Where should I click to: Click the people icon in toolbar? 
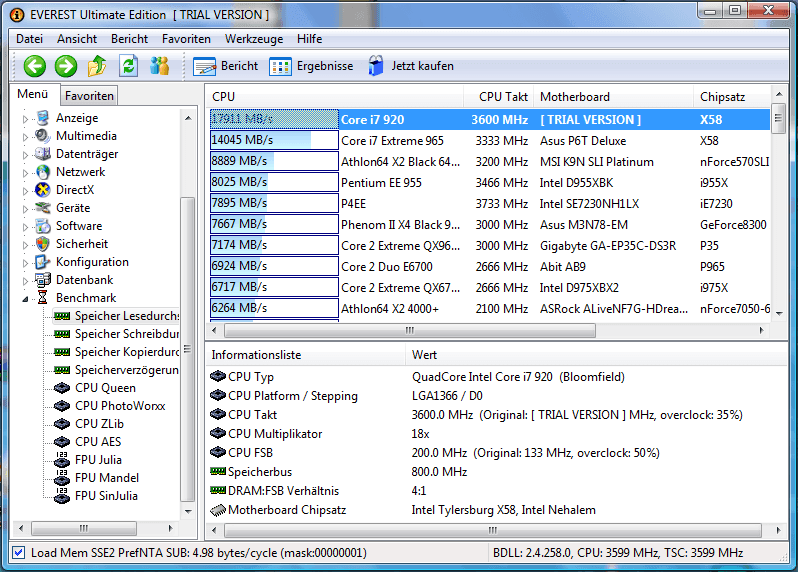click(159, 66)
